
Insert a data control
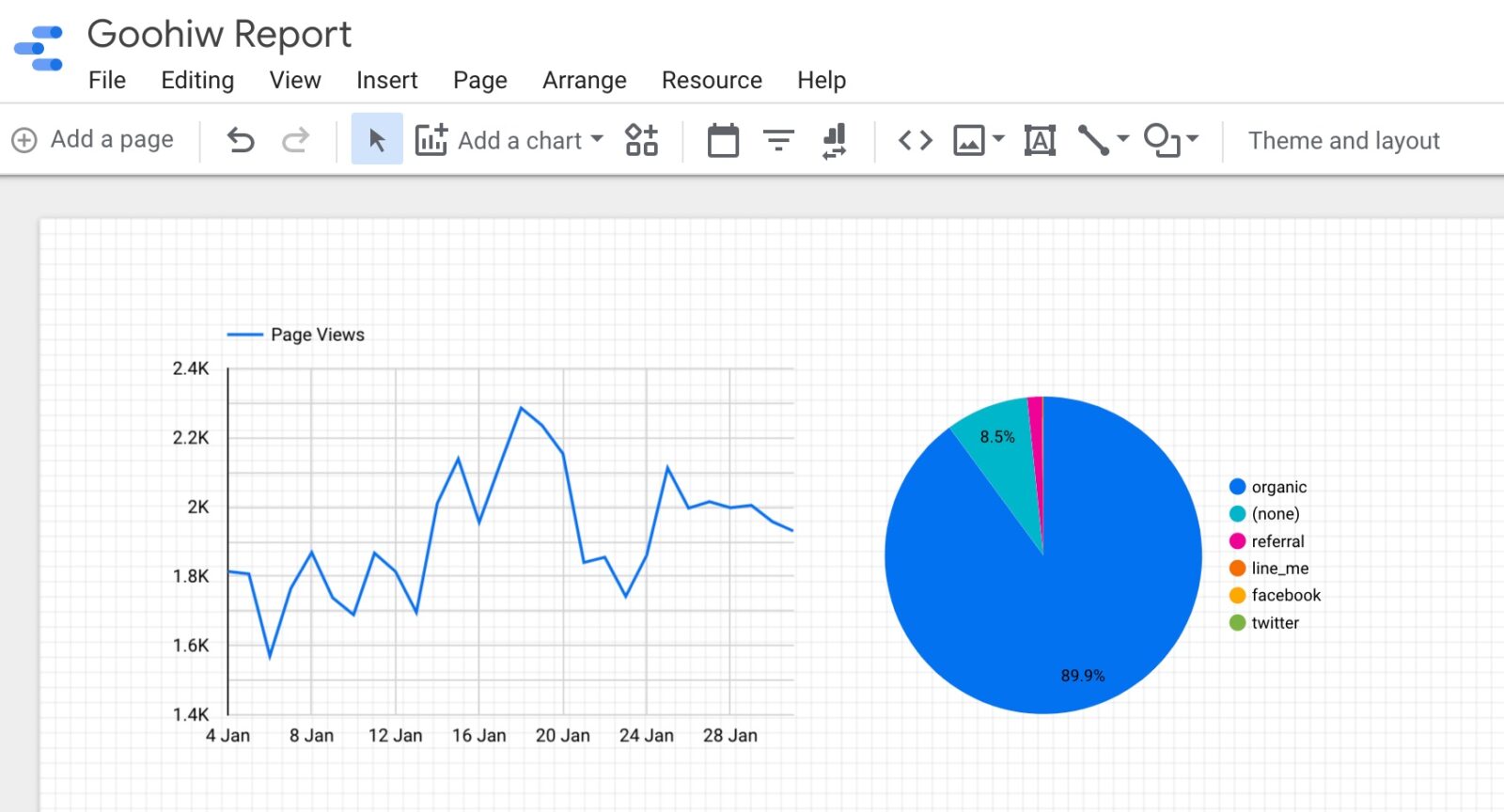834,140
